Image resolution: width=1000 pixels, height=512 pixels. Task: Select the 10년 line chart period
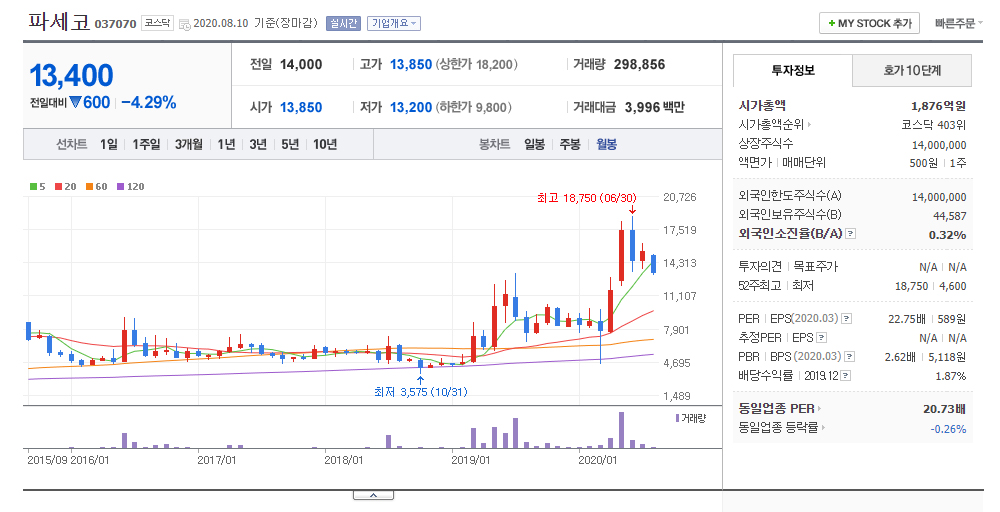pyautogui.click(x=325, y=145)
